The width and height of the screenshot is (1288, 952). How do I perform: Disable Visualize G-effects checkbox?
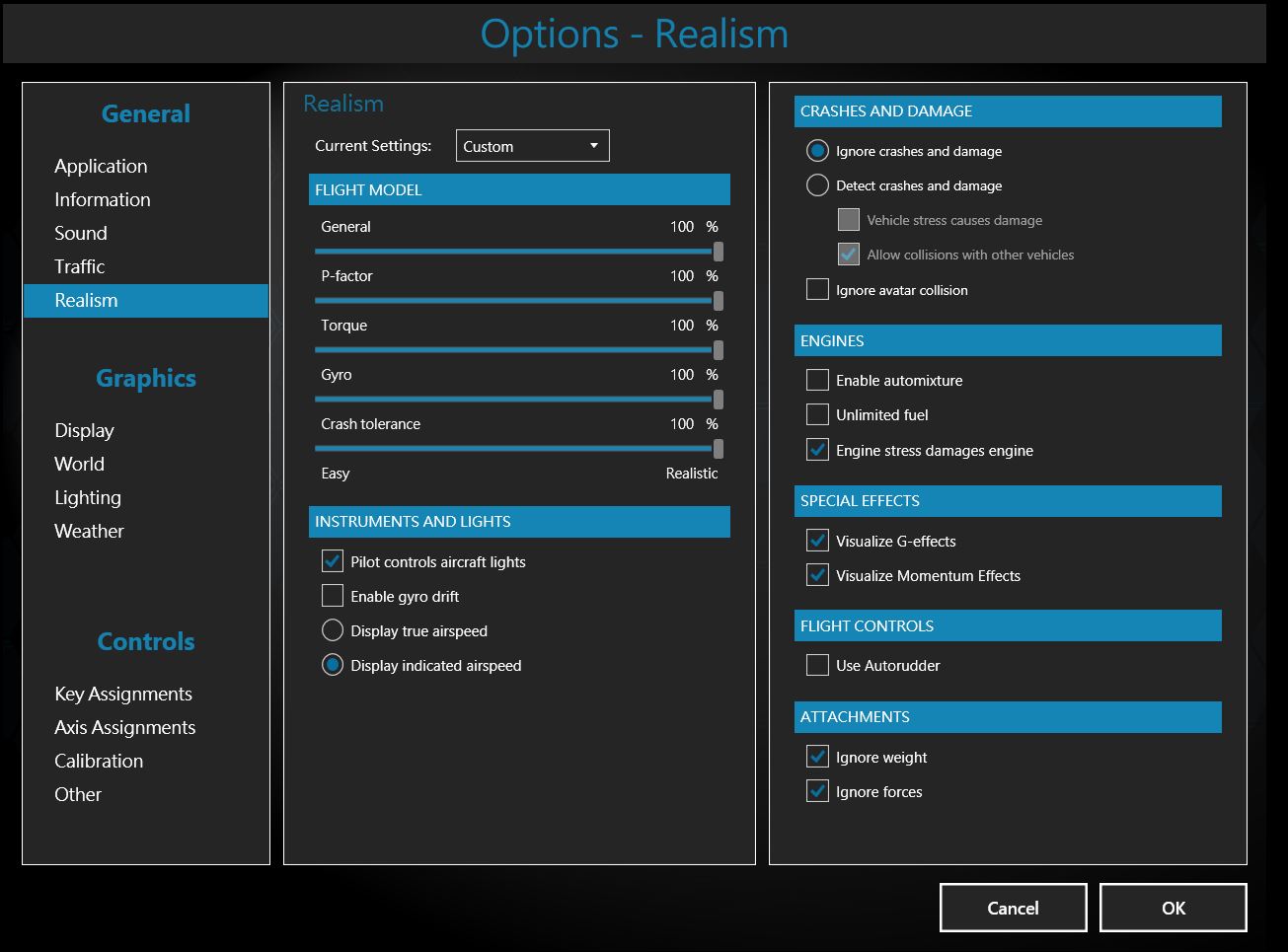tap(817, 541)
